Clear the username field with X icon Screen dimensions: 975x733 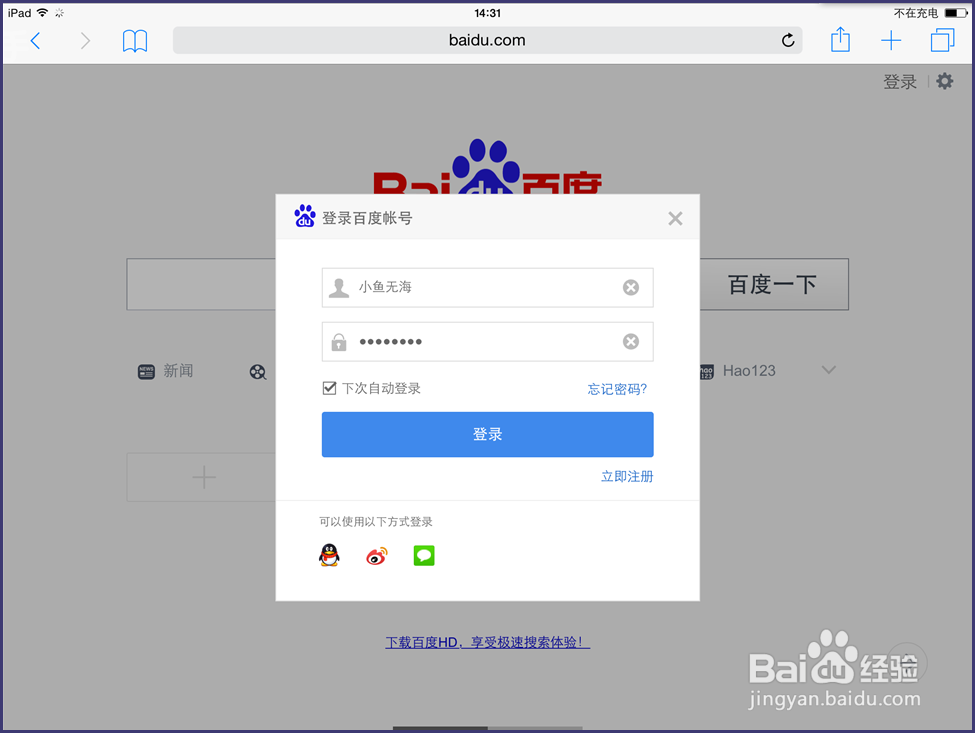click(631, 287)
